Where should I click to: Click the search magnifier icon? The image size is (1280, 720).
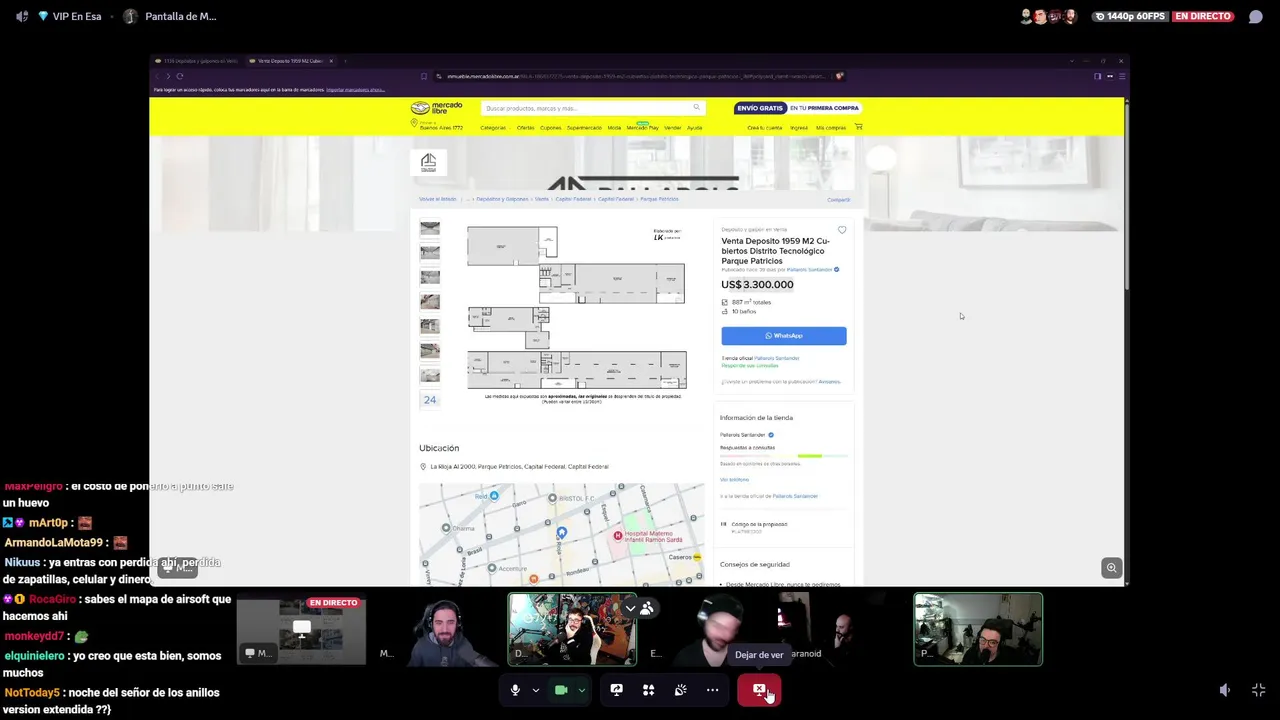pos(697,108)
